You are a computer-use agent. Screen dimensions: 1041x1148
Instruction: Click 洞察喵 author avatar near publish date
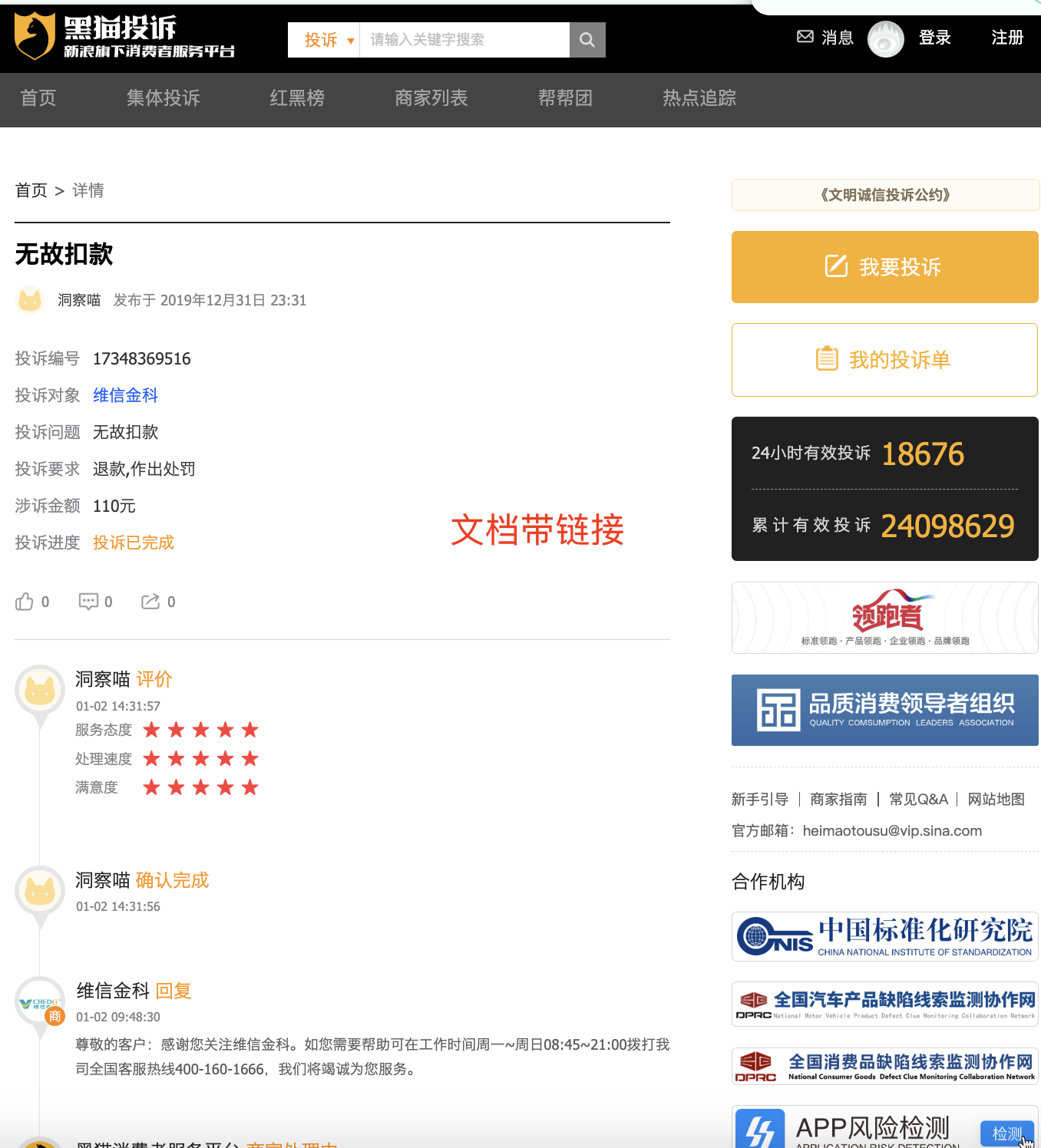(30, 300)
